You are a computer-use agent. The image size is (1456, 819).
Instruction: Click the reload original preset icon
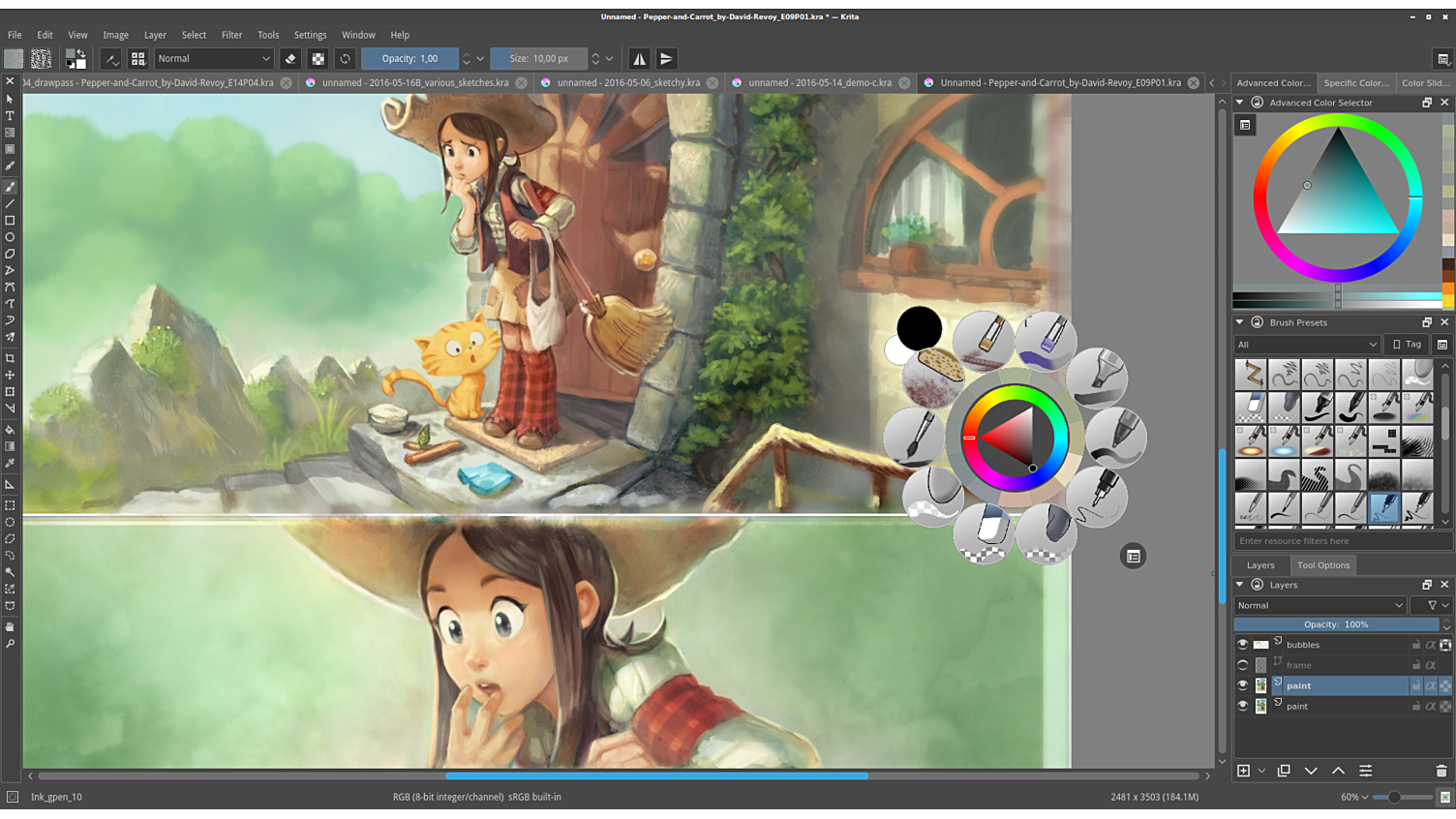tap(345, 59)
